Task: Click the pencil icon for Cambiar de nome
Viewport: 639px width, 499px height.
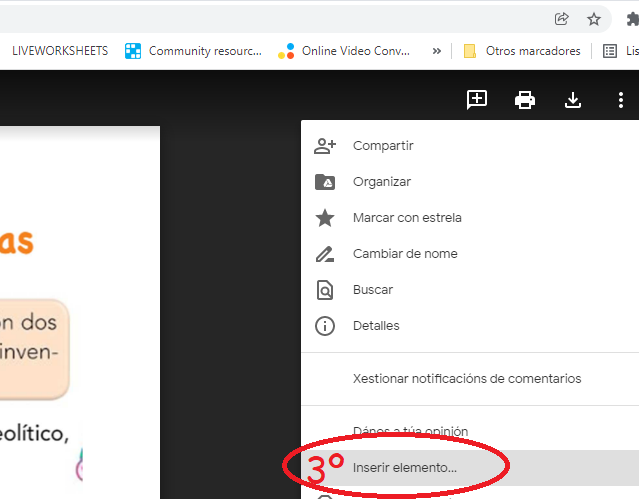Action: pyautogui.click(x=325, y=254)
